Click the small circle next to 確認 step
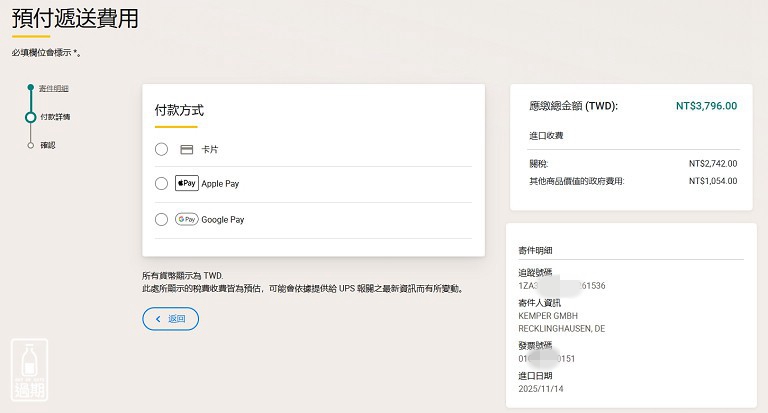 [31, 145]
